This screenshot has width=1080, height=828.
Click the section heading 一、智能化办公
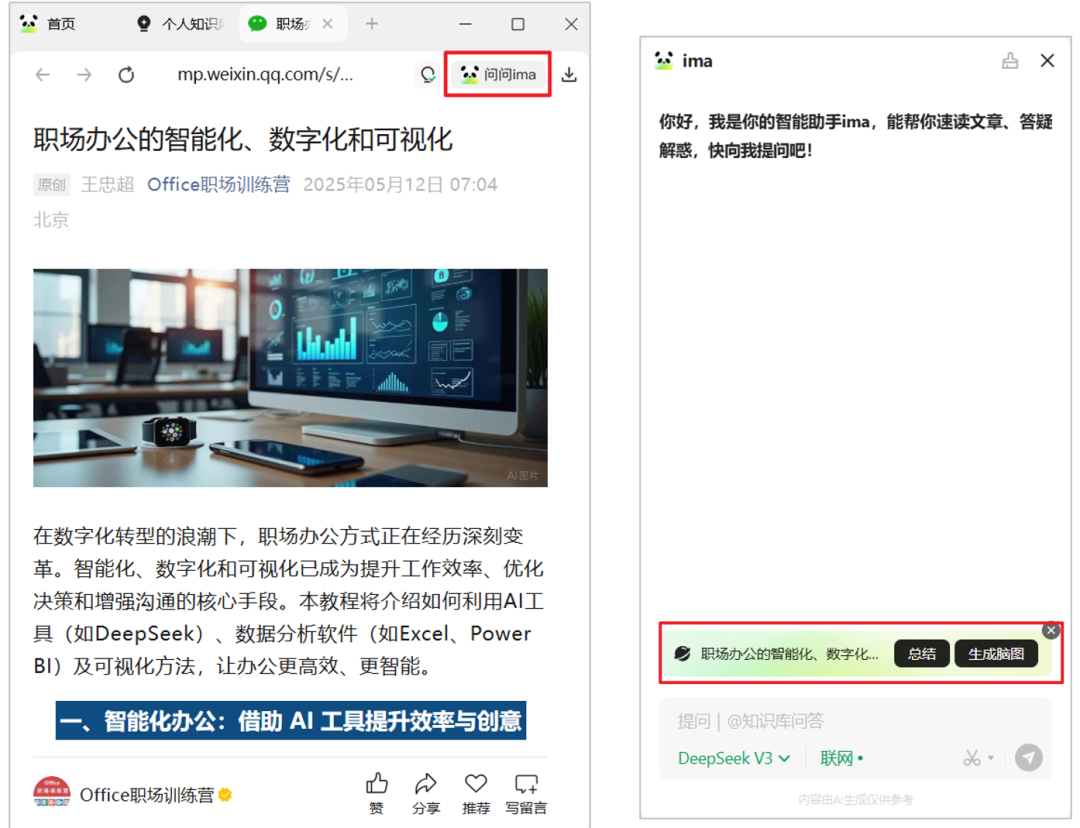tap(291, 721)
